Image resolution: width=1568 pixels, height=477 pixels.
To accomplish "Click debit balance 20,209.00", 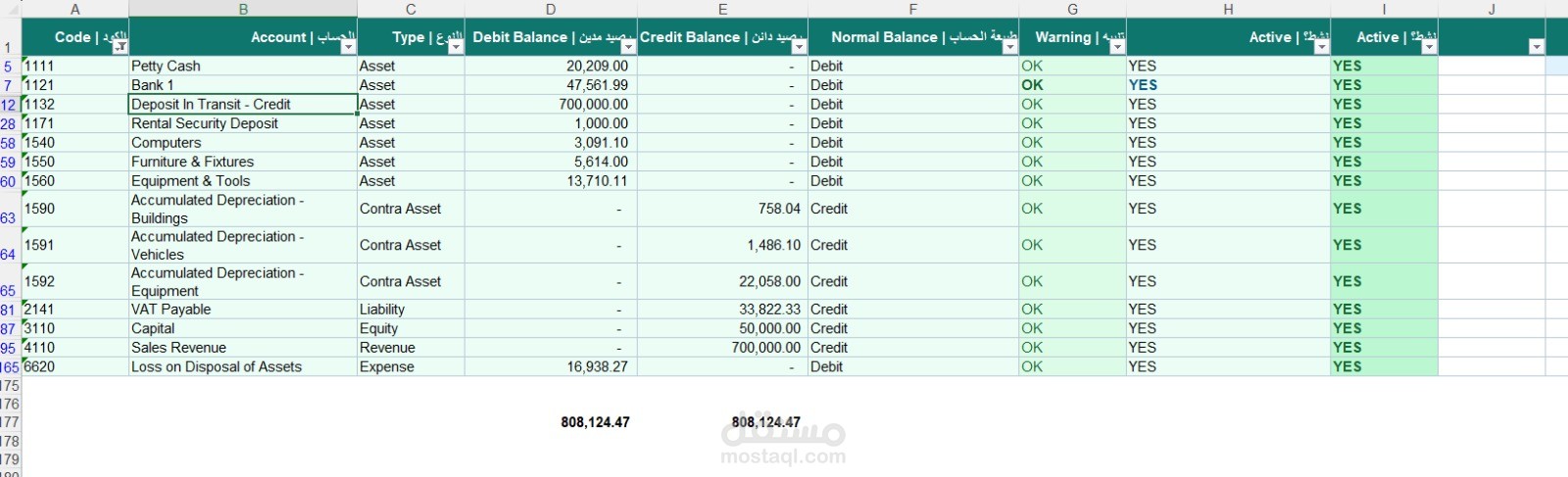I will tap(551, 66).
